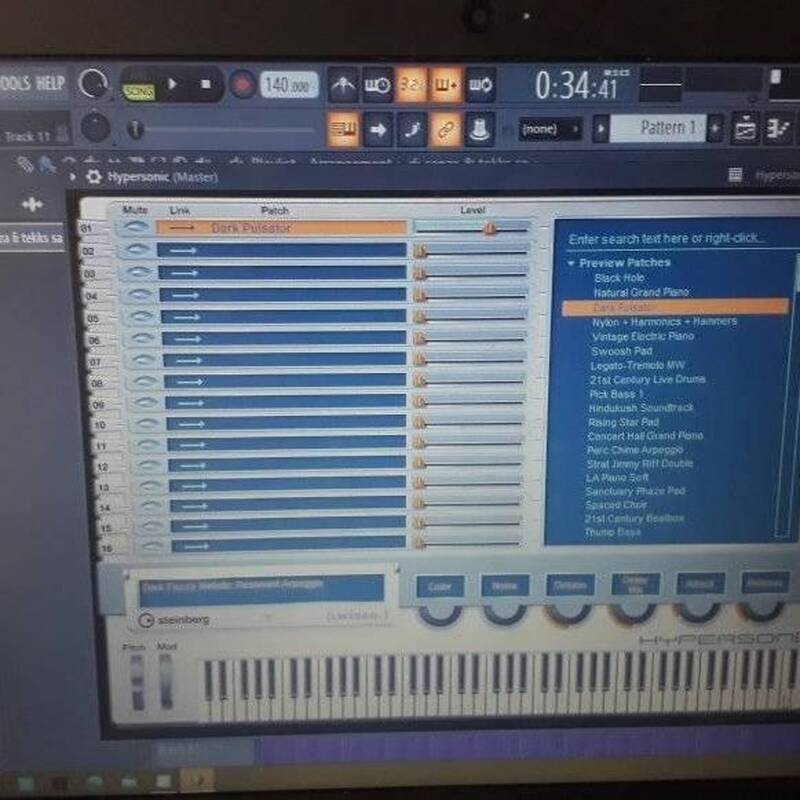Toggle mute on Hypersonic channel 05
Image resolution: width=800 pixels, height=800 pixels.
coord(142,317)
